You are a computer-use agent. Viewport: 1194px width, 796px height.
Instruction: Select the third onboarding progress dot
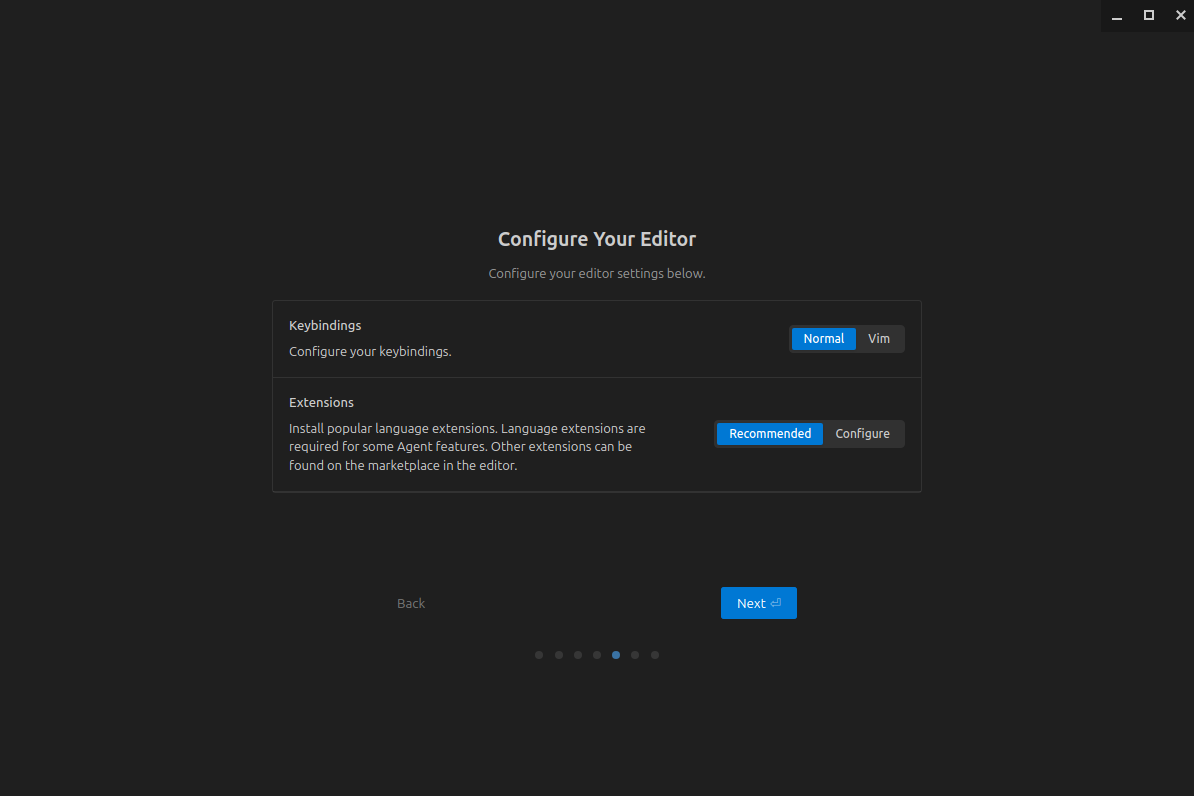(578, 655)
